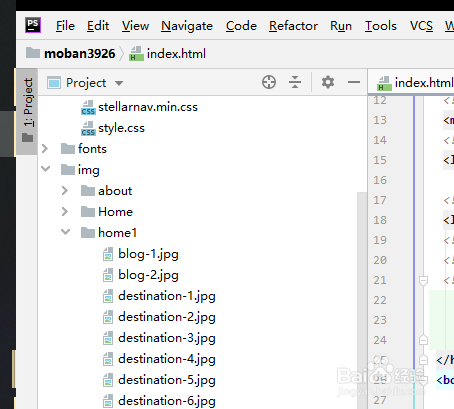Select the about folder
Screen dimensions: 454x409
tap(106, 191)
